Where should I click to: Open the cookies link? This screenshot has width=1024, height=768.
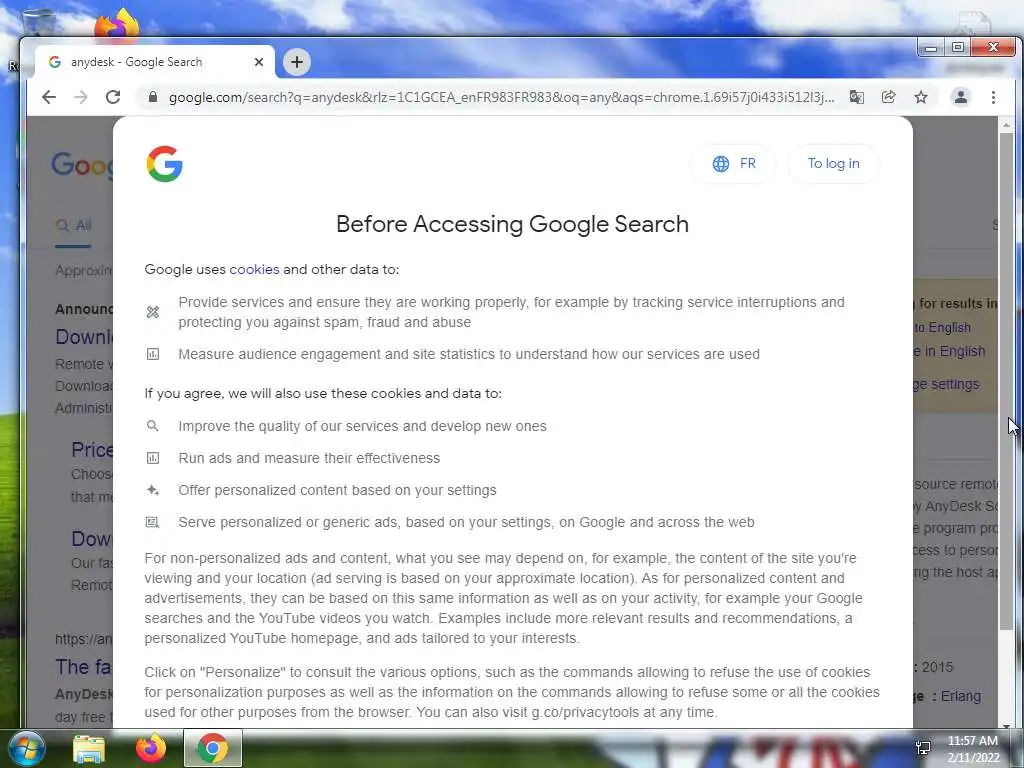(x=254, y=269)
